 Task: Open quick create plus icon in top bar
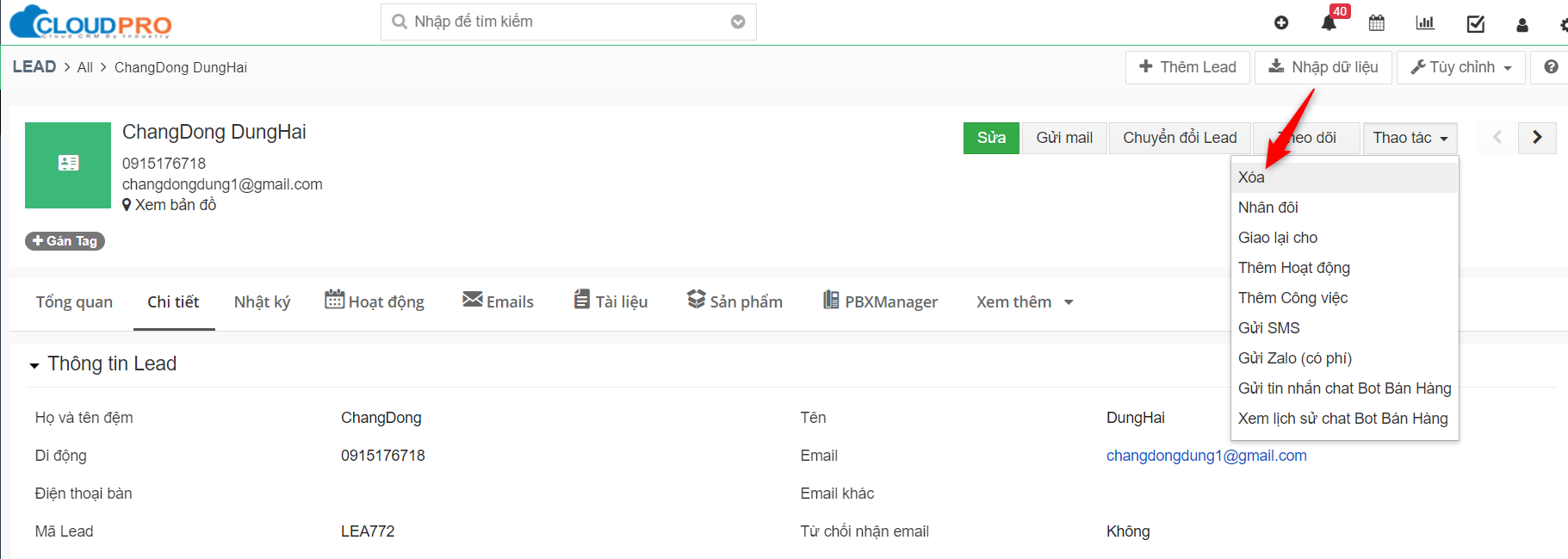pos(1281,23)
